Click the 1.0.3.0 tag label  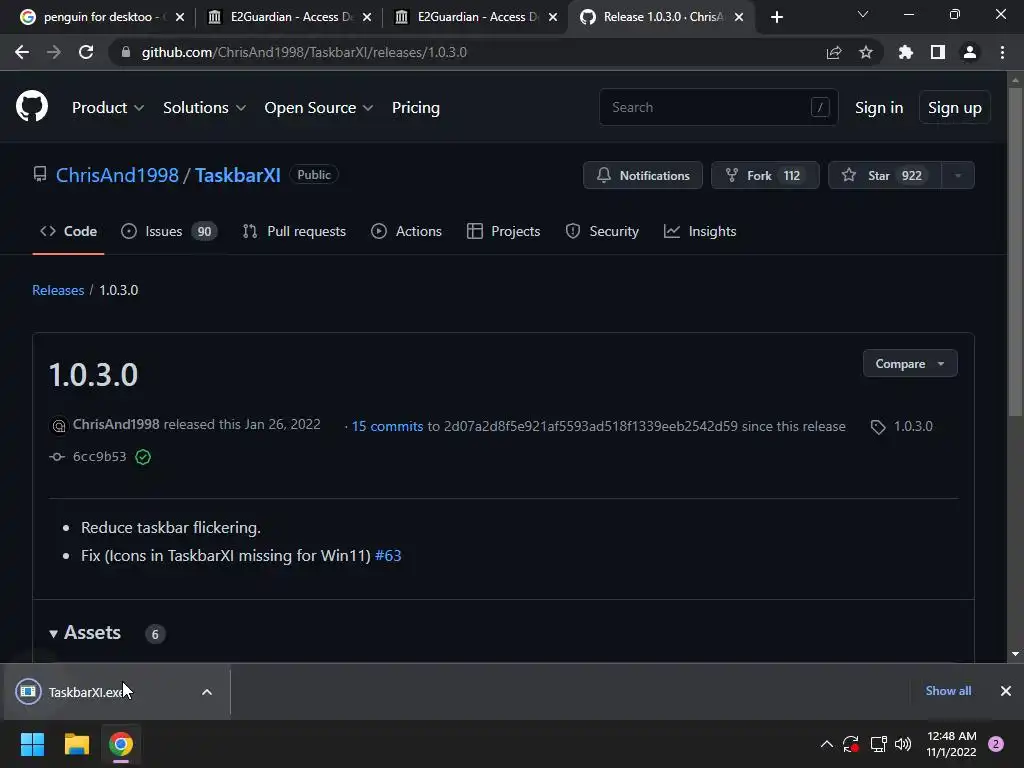tap(913, 426)
